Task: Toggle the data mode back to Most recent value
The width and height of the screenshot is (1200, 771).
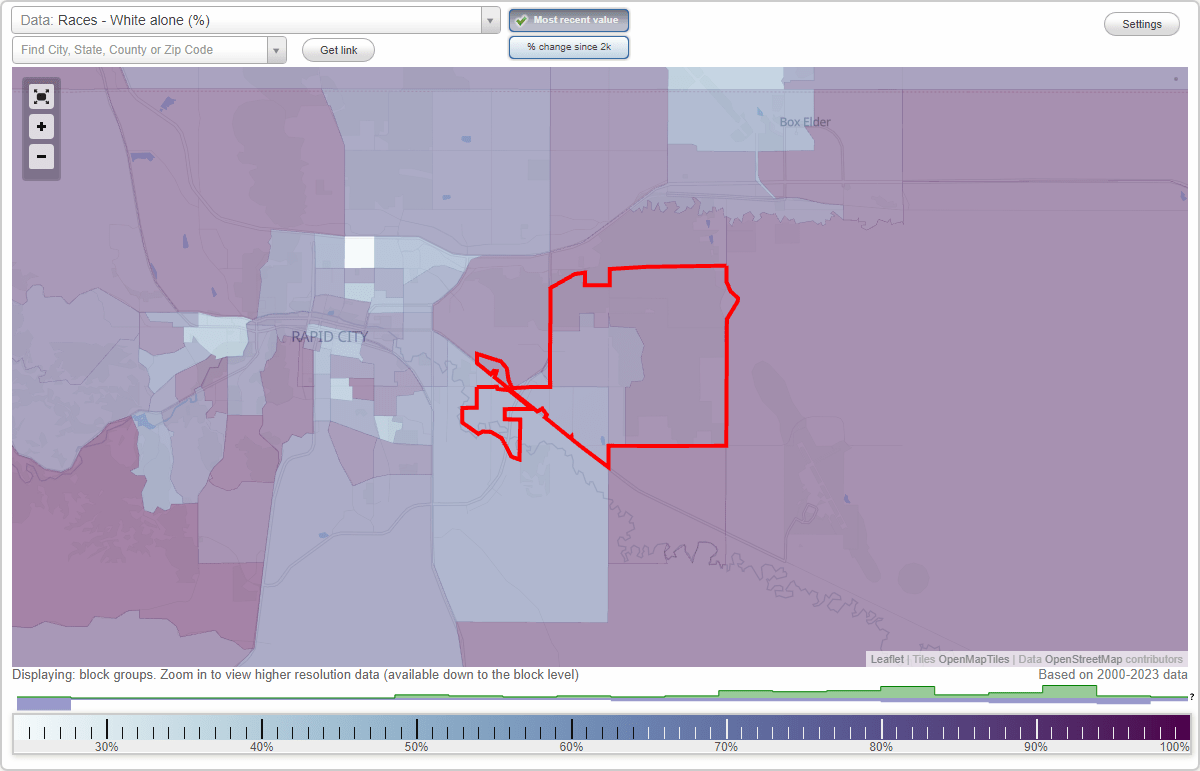Action: [x=569, y=20]
